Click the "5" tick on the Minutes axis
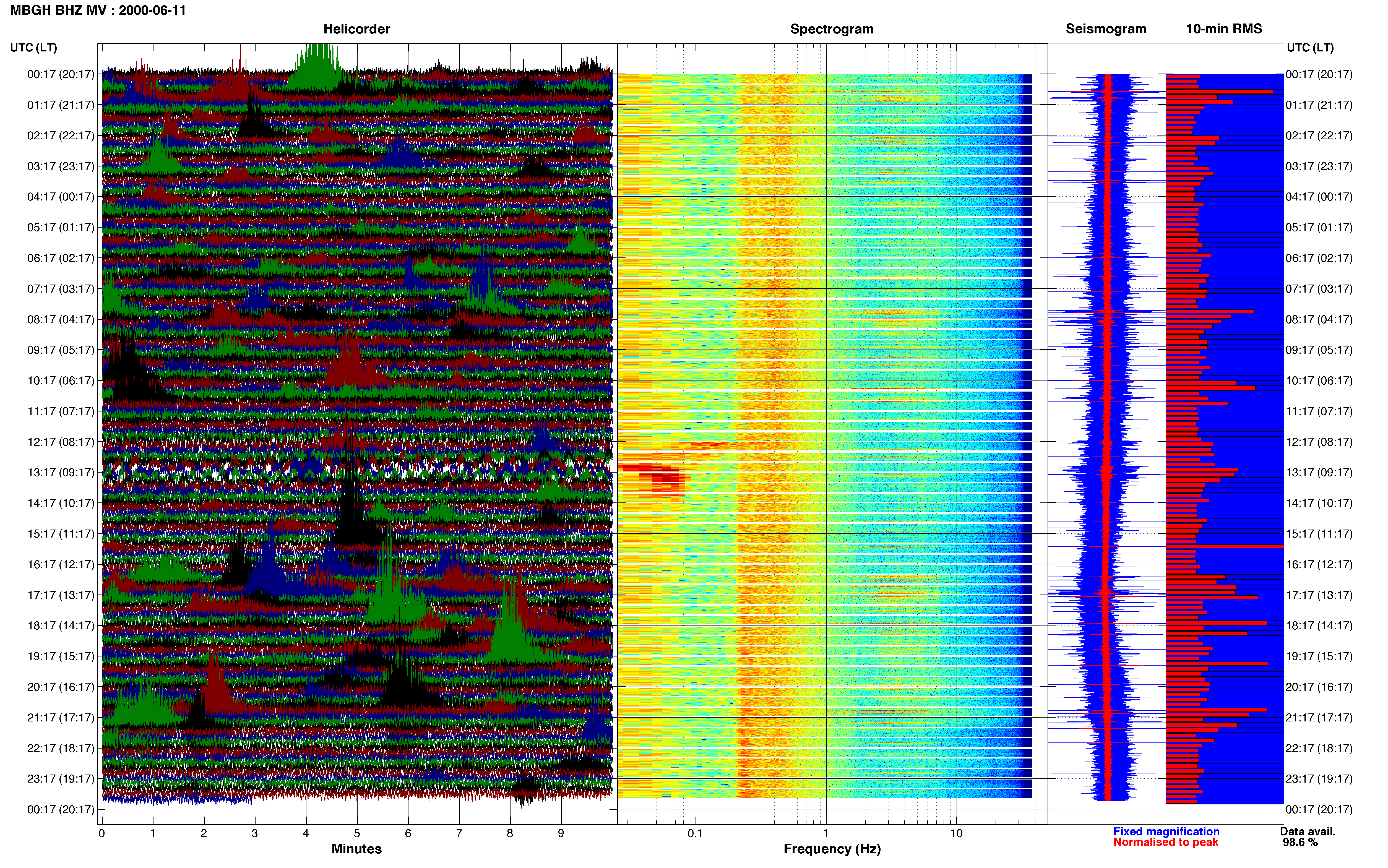 [357, 833]
